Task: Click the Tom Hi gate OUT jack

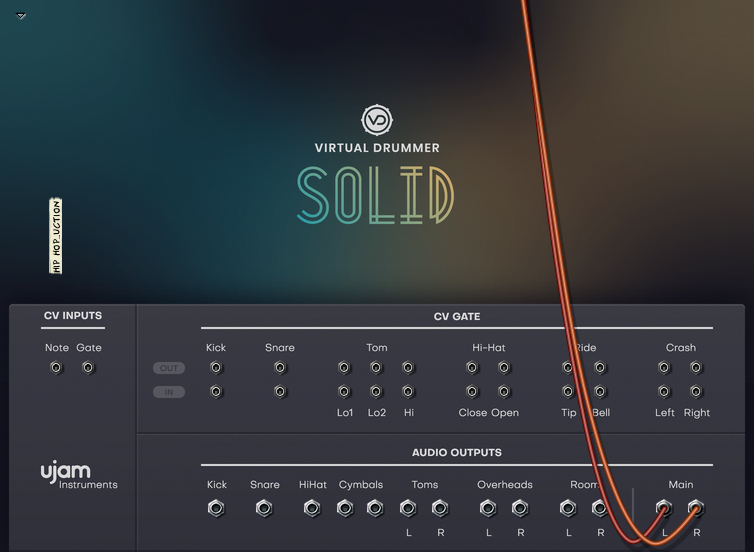Action: (408, 368)
